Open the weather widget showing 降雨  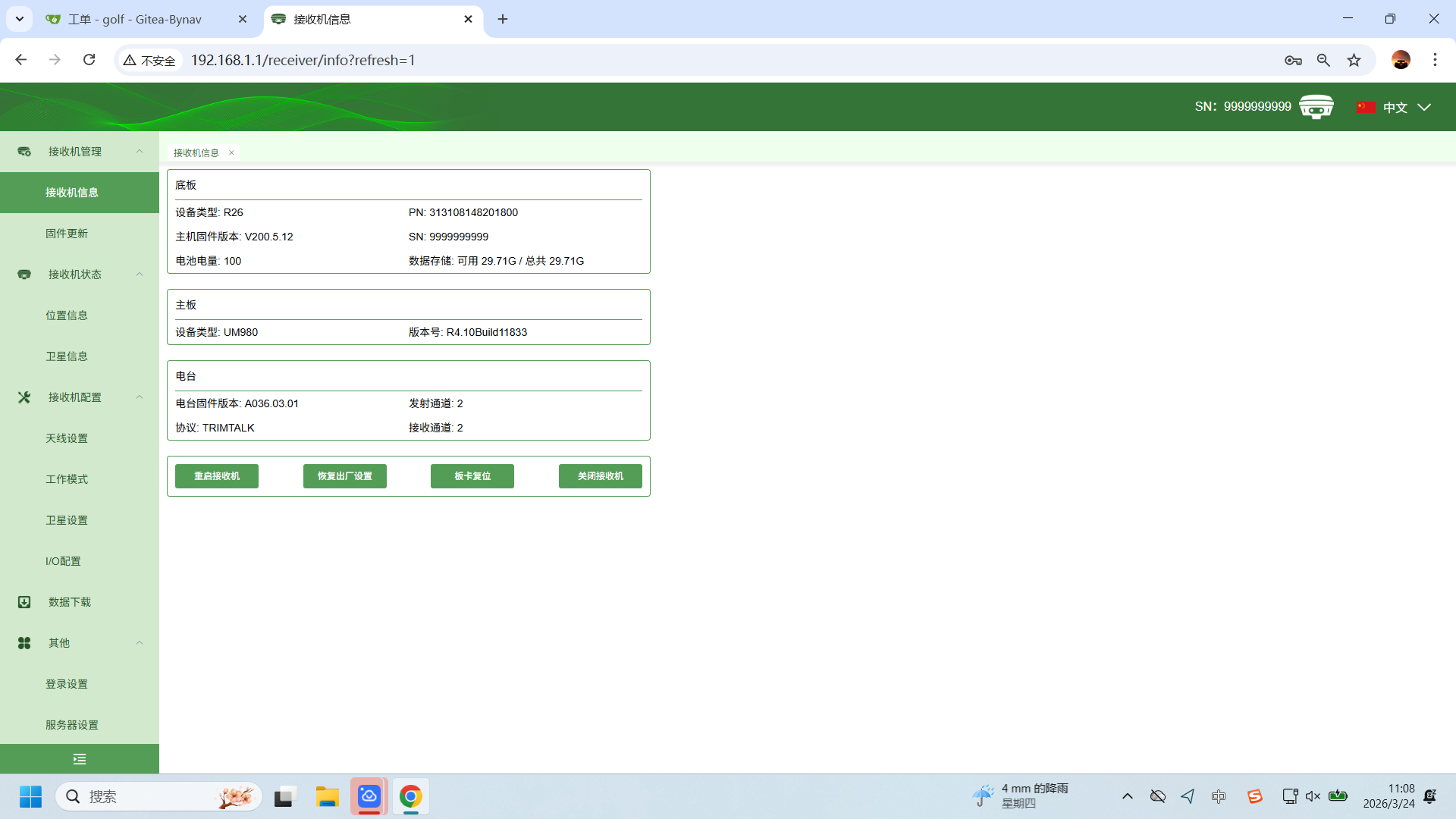(1021, 796)
